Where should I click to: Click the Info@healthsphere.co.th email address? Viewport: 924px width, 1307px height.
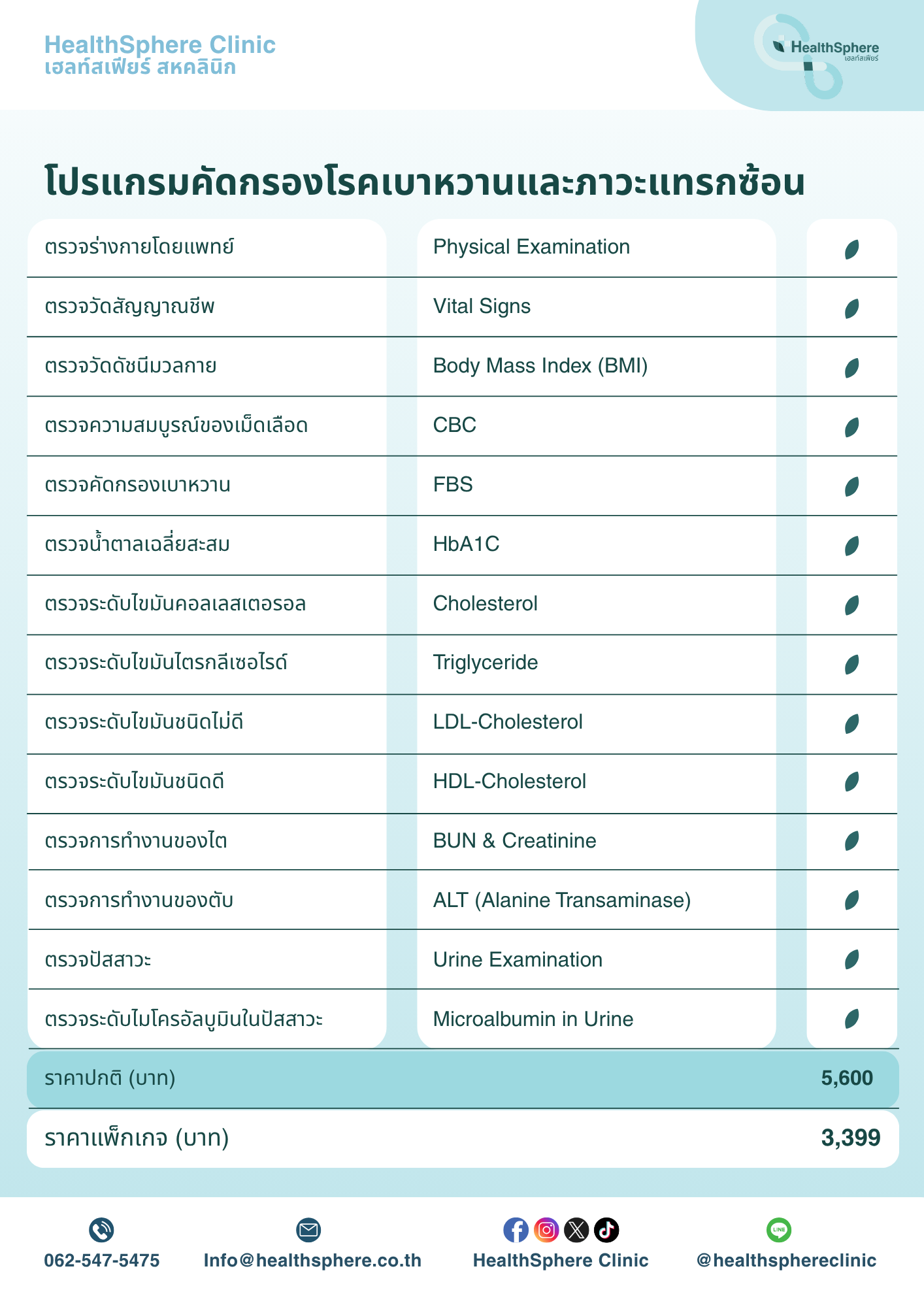[x=312, y=1260]
